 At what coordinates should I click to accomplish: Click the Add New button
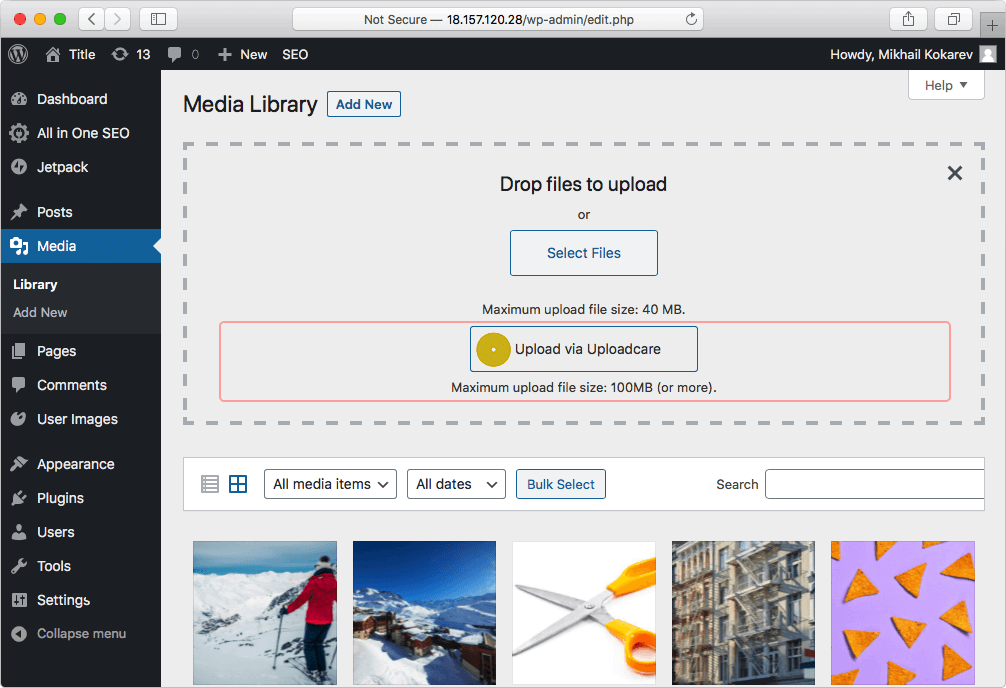(363, 104)
